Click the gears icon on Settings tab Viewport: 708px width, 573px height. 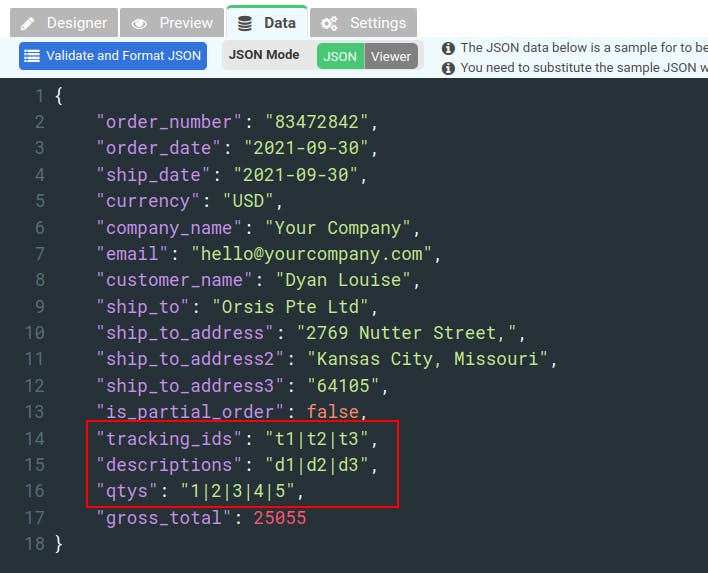pos(329,23)
